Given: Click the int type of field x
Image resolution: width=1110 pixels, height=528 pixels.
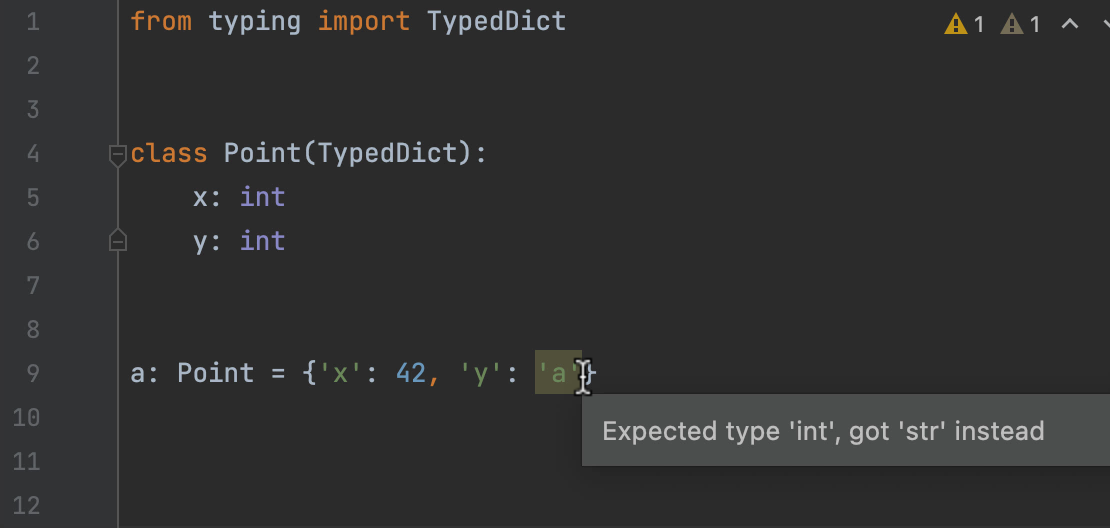Looking at the screenshot, I should coord(262,197).
